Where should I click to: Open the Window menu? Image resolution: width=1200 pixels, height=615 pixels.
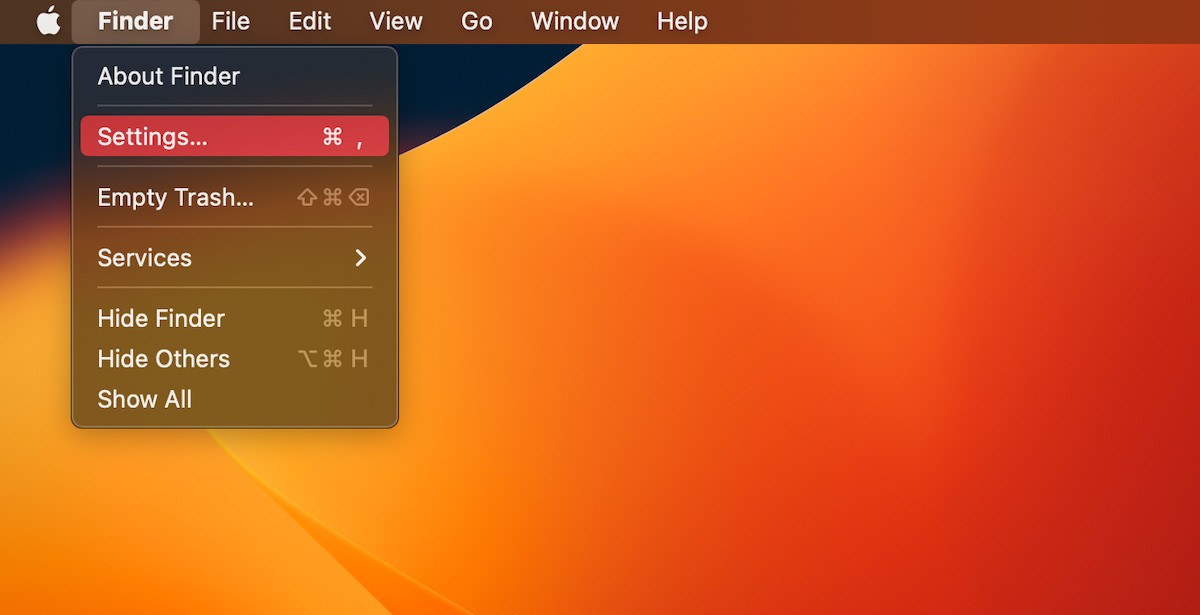coord(575,21)
